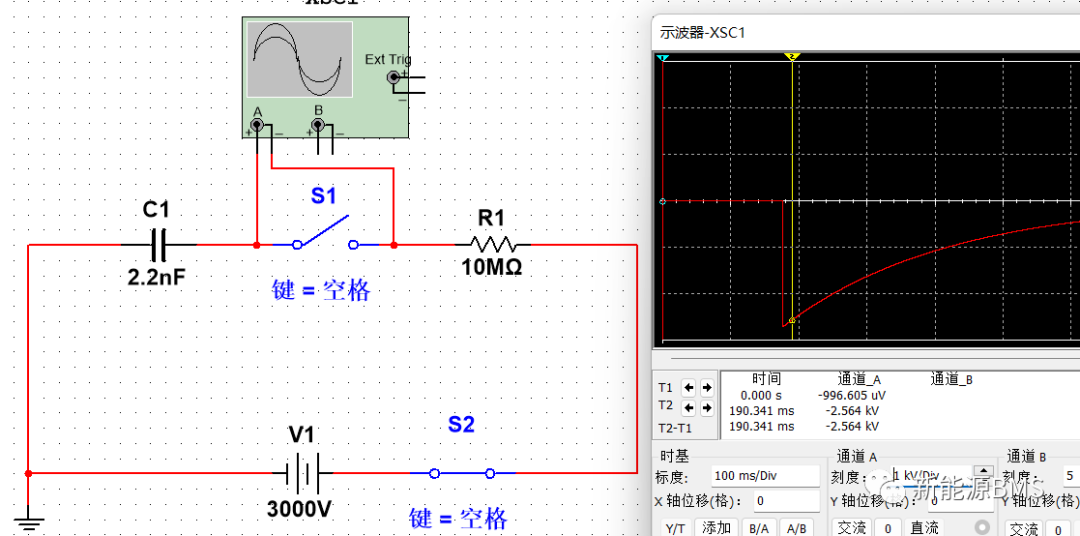The width and height of the screenshot is (1080, 536).
Task: Increase channel A scale with up arrow
Action: point(982,472)
